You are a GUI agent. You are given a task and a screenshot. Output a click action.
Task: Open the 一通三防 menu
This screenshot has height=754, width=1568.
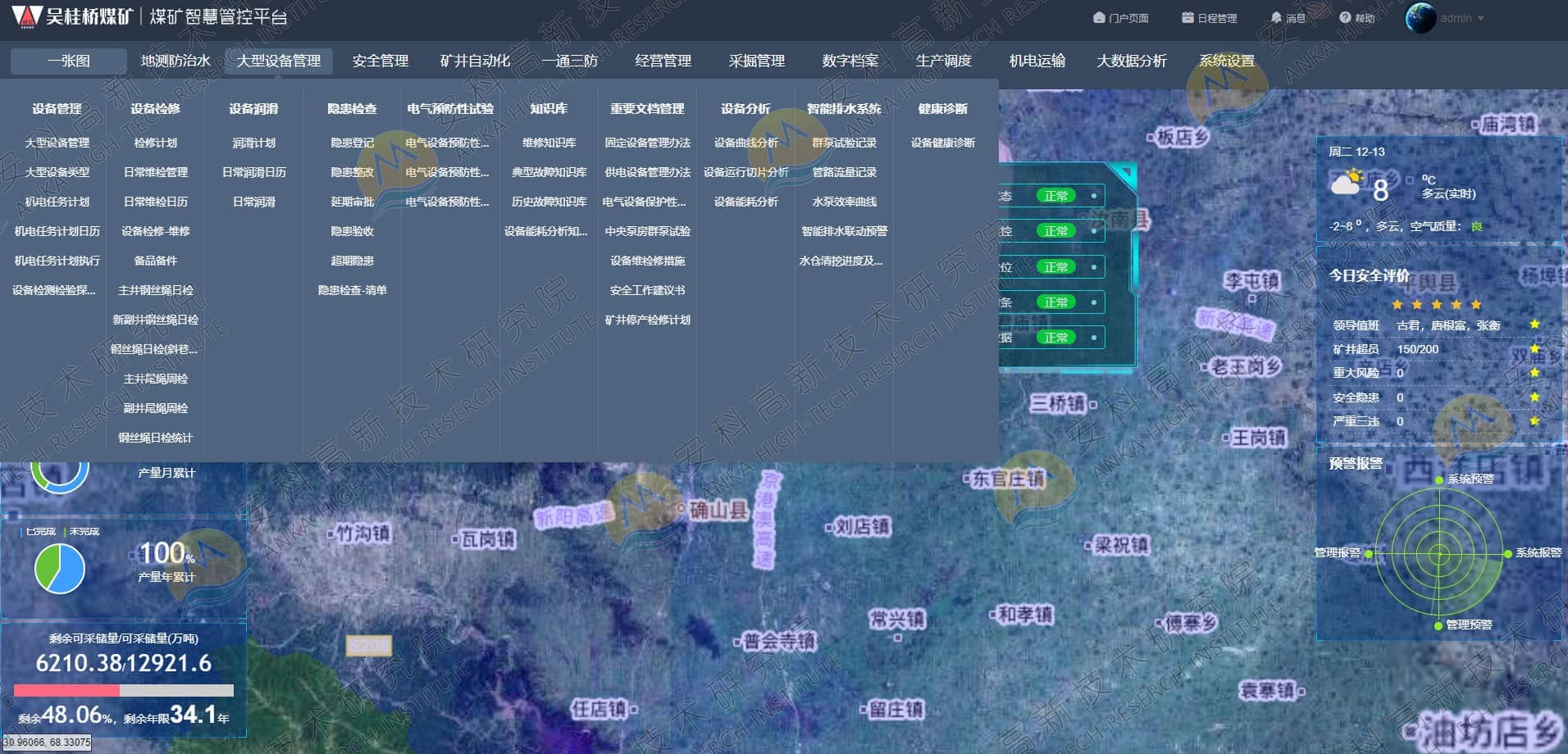tap(570, 61)
